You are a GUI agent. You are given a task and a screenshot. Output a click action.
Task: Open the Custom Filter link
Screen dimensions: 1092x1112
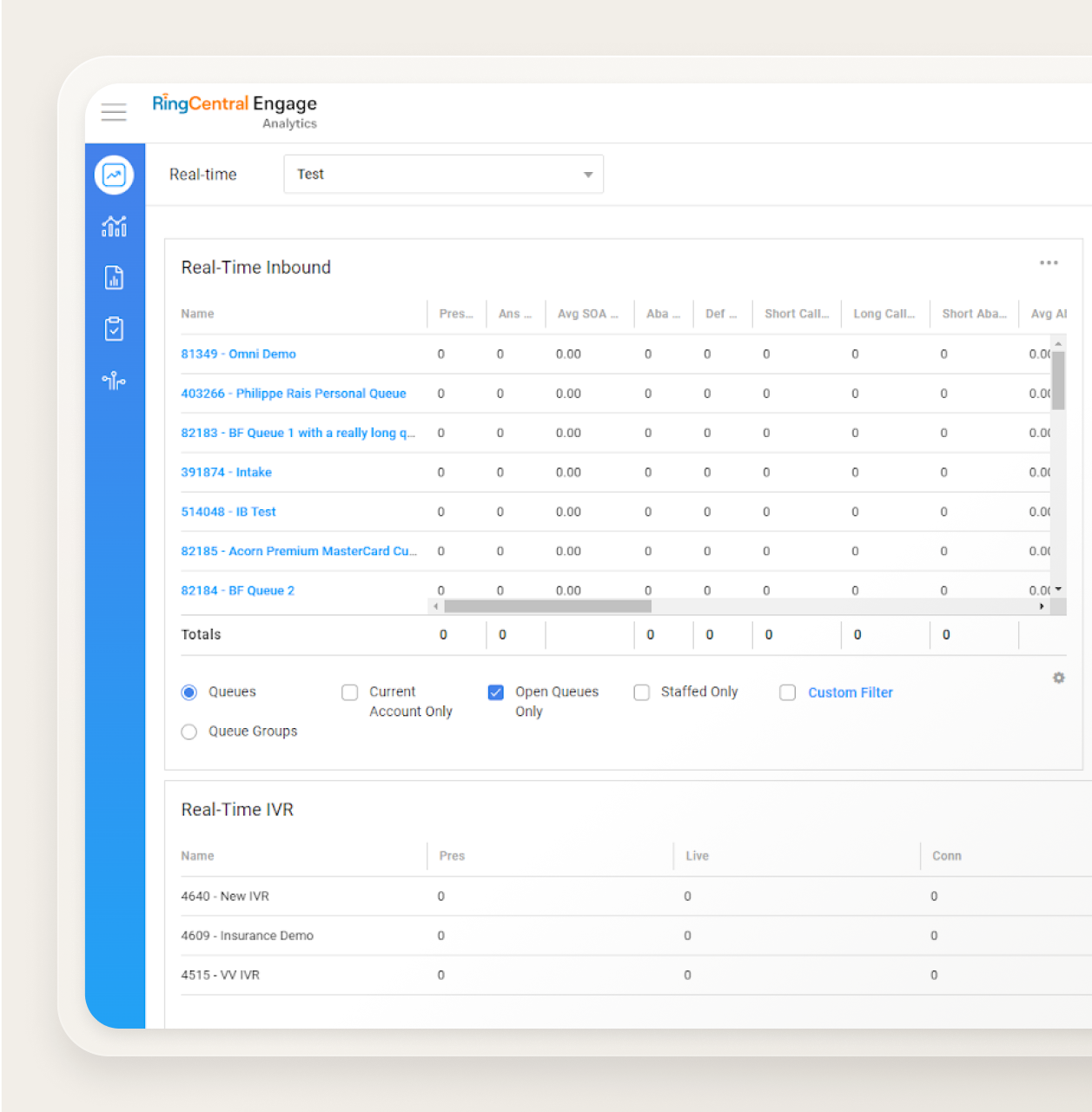point(850,692)
